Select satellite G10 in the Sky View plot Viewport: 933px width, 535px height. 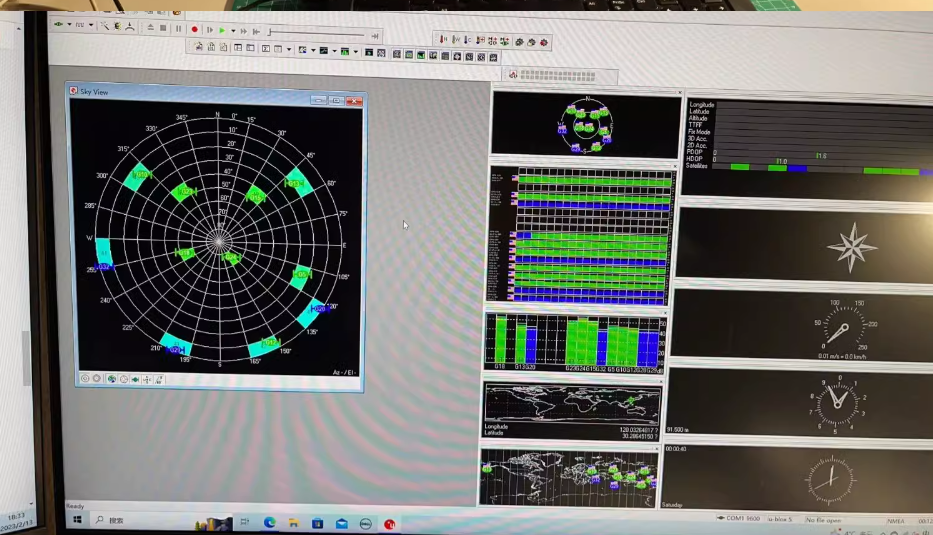click(143, 174)
